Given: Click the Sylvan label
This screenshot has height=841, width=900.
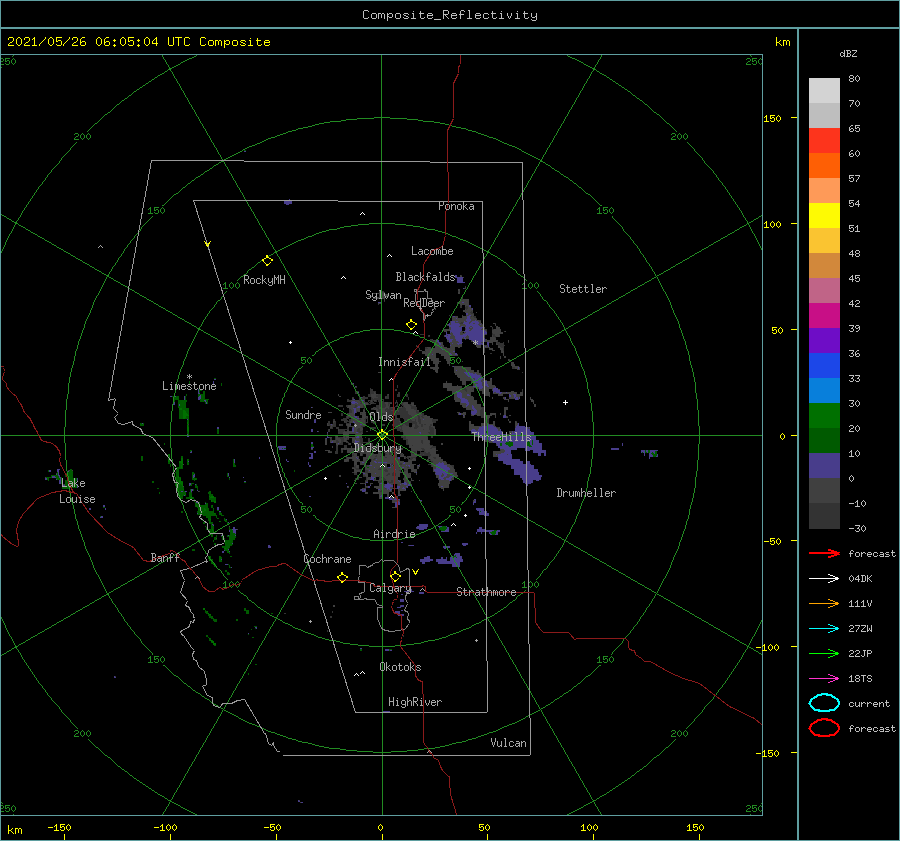Looking at the screenshot, I should [383, 295].
